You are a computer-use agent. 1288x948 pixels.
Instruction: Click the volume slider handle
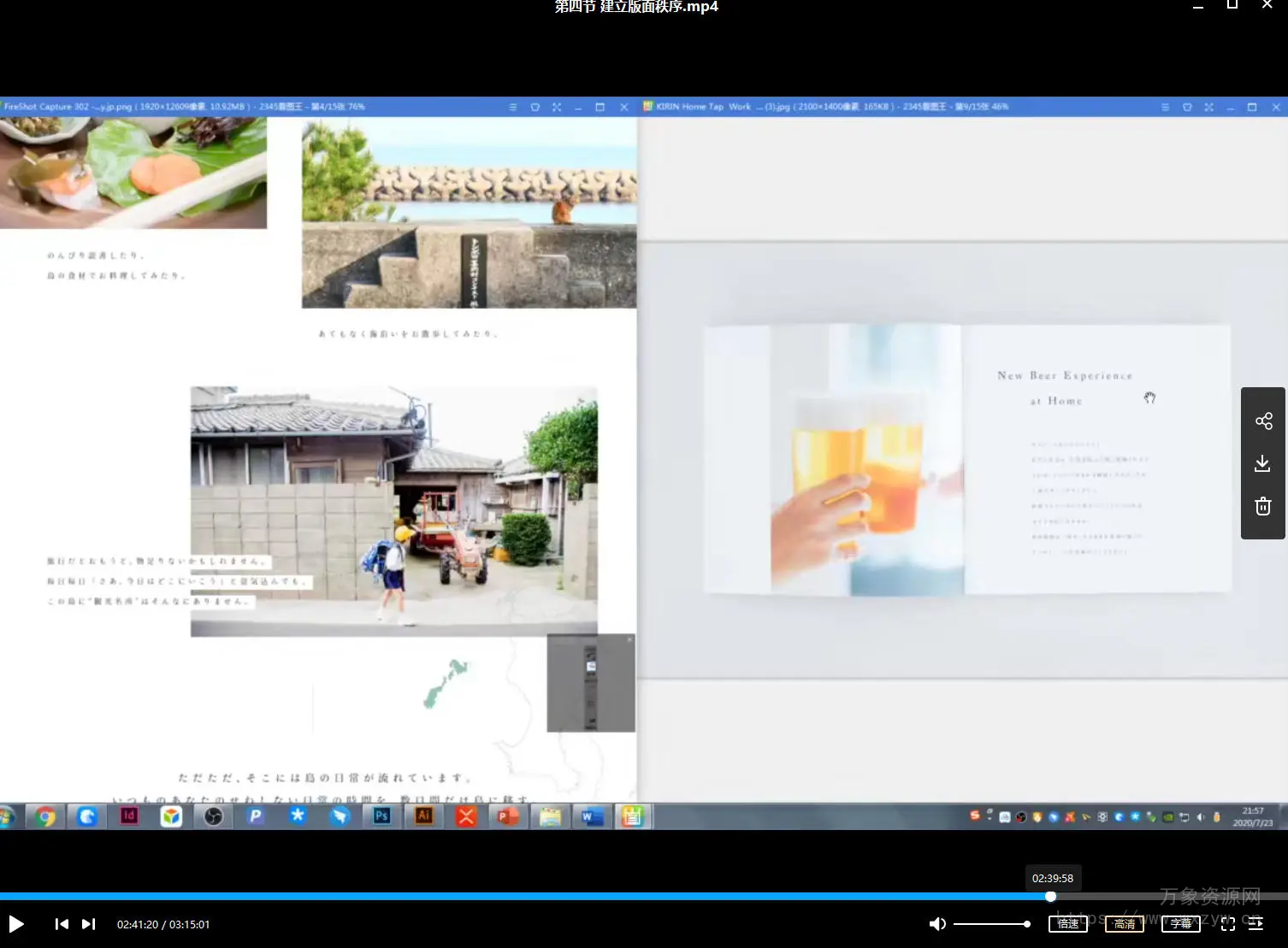click(1026, 924)
